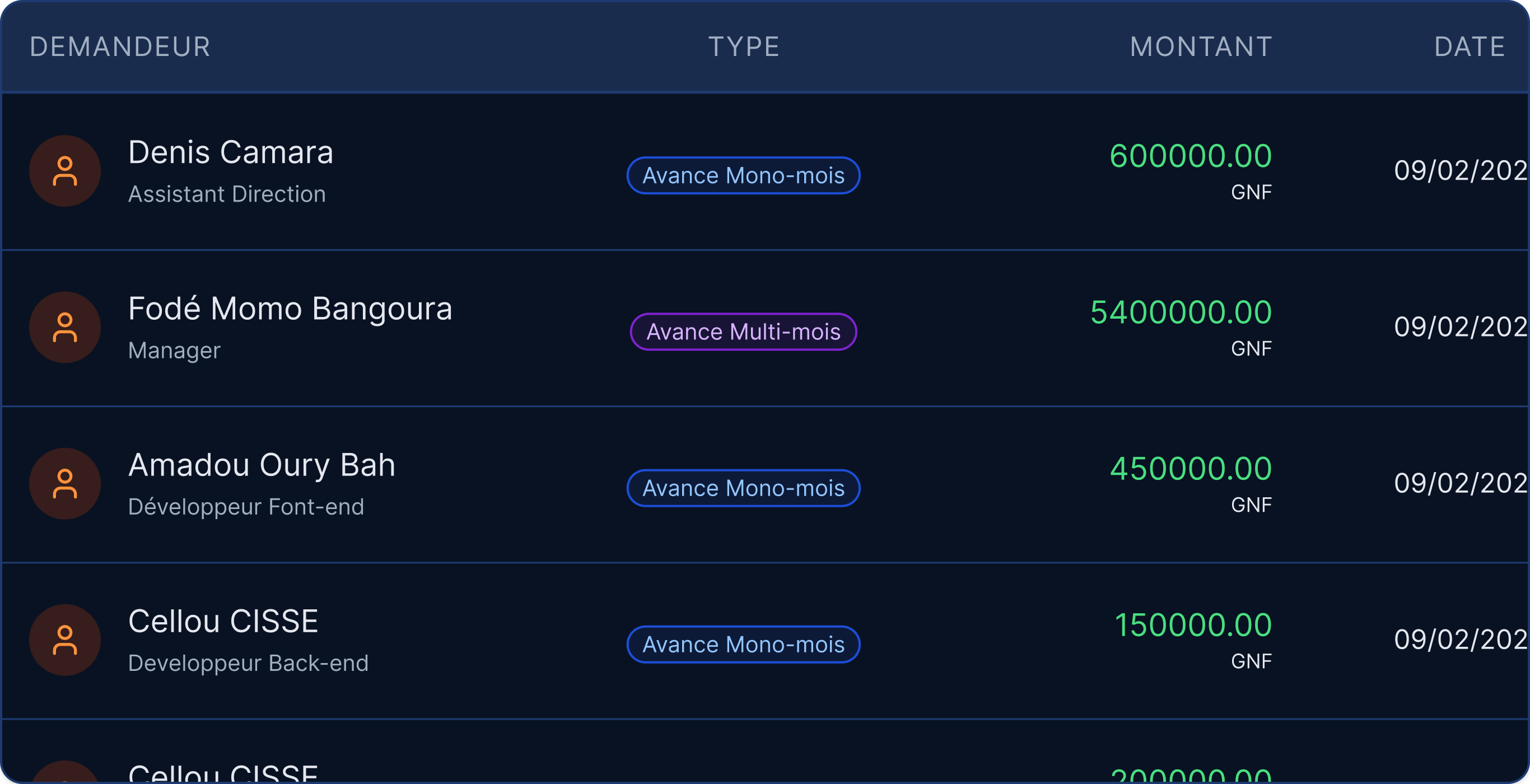Sort by the DEMANDEUR column header
The height and width of the screenshot is (784, 1530).
tap(120, 47)
